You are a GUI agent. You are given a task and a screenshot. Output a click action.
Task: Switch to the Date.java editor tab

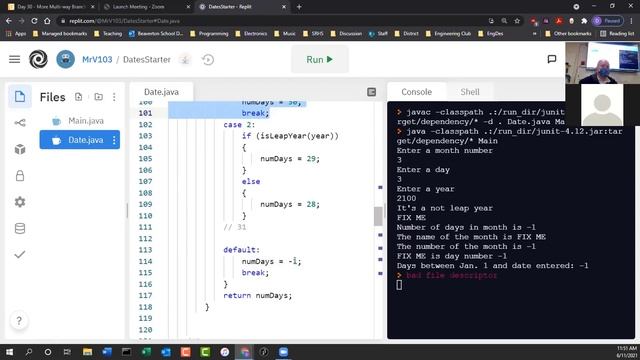(161, 92)
